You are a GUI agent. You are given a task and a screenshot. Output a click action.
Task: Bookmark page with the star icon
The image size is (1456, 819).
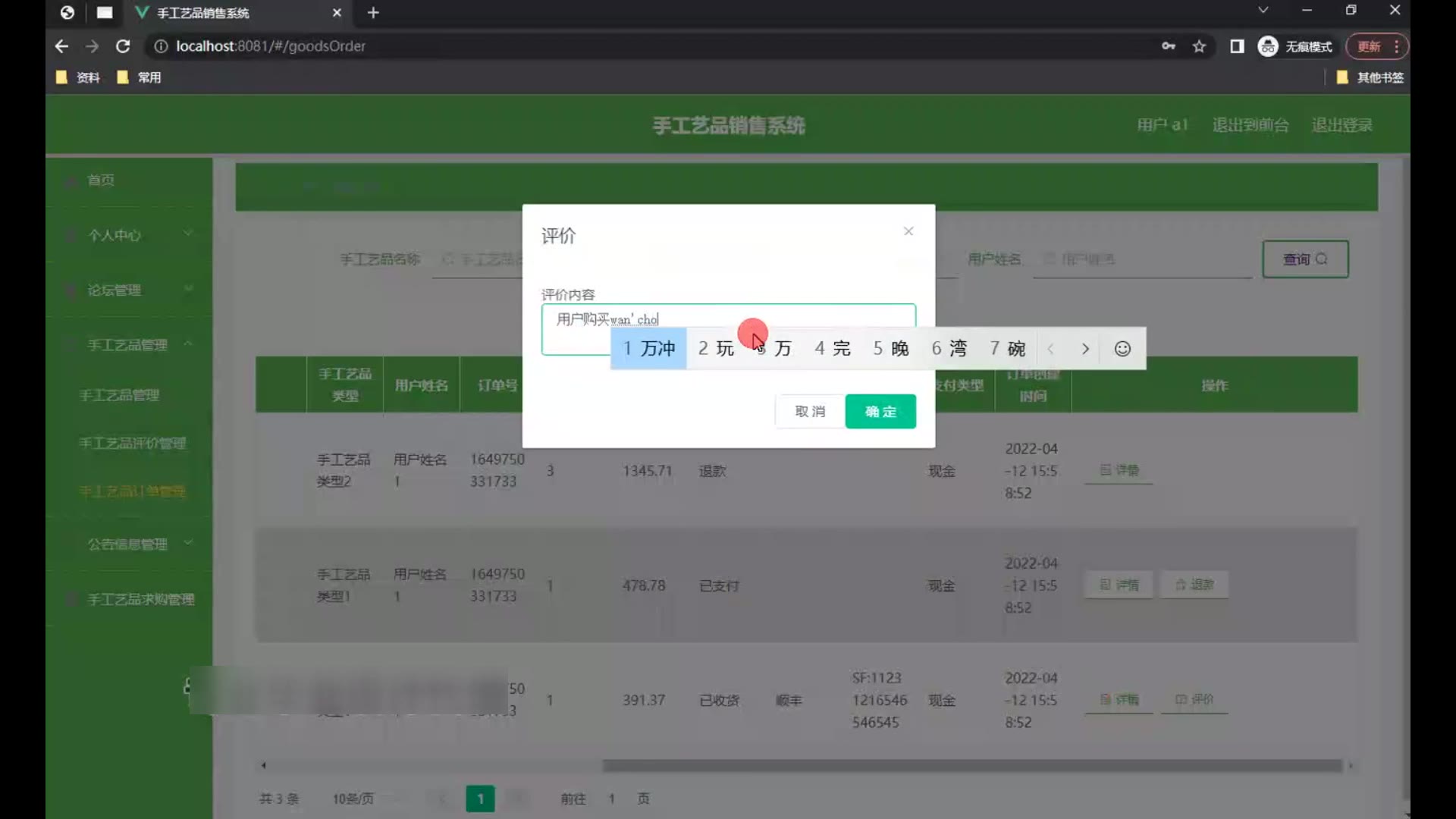(1199, 46)
